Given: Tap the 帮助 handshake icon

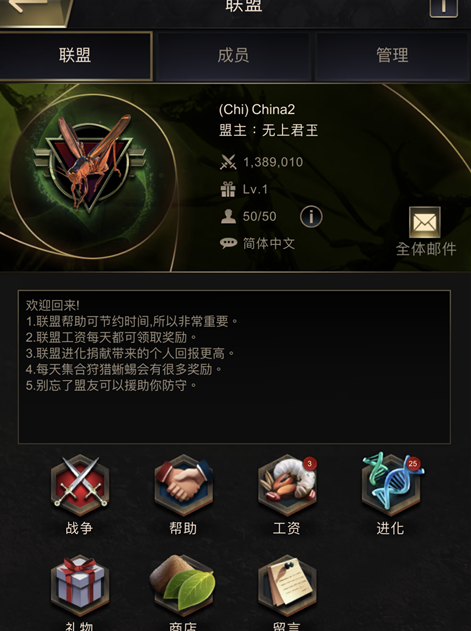Looking at the screenshot, I should 184,485.
